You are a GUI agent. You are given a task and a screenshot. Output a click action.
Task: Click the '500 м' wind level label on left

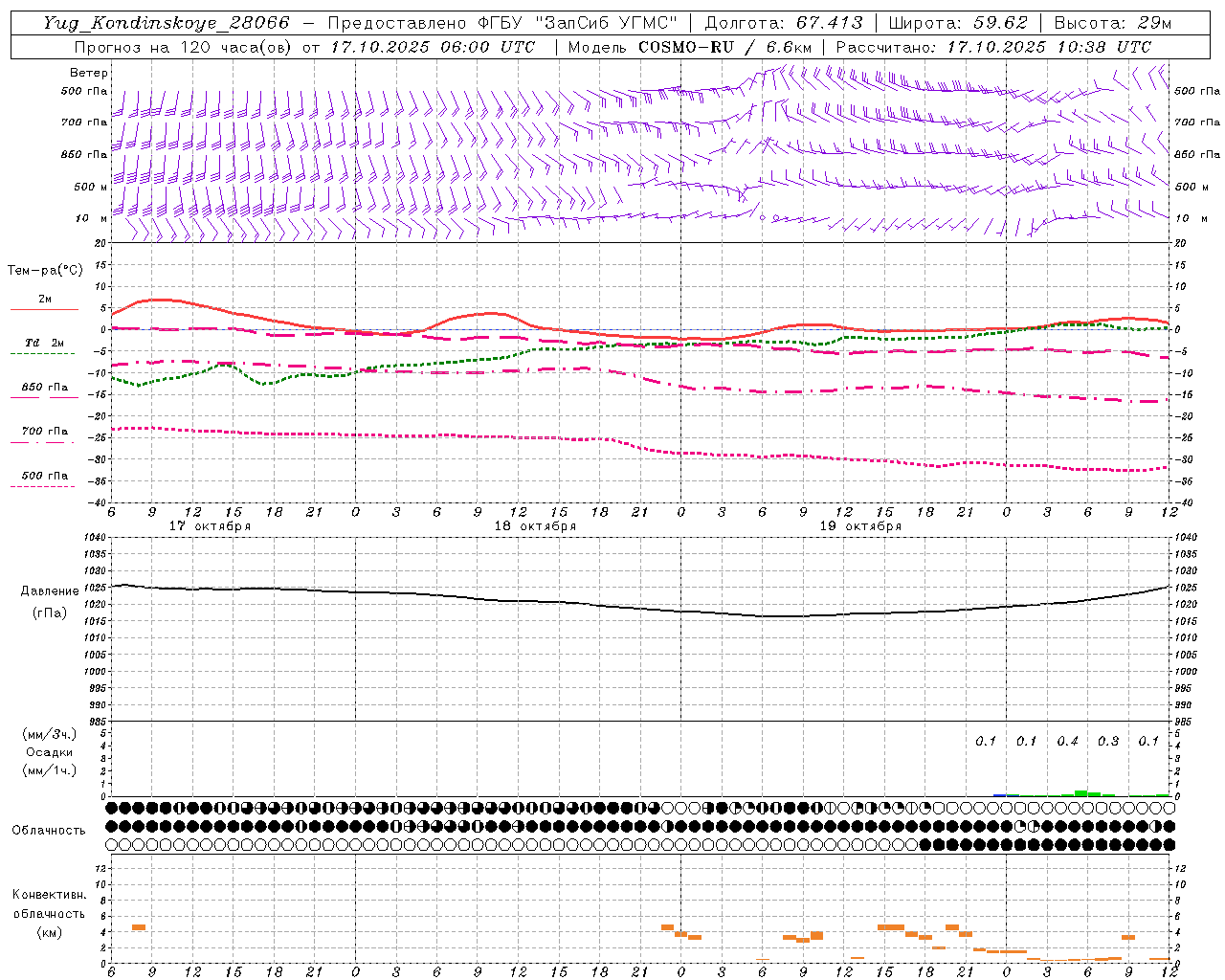91,187
